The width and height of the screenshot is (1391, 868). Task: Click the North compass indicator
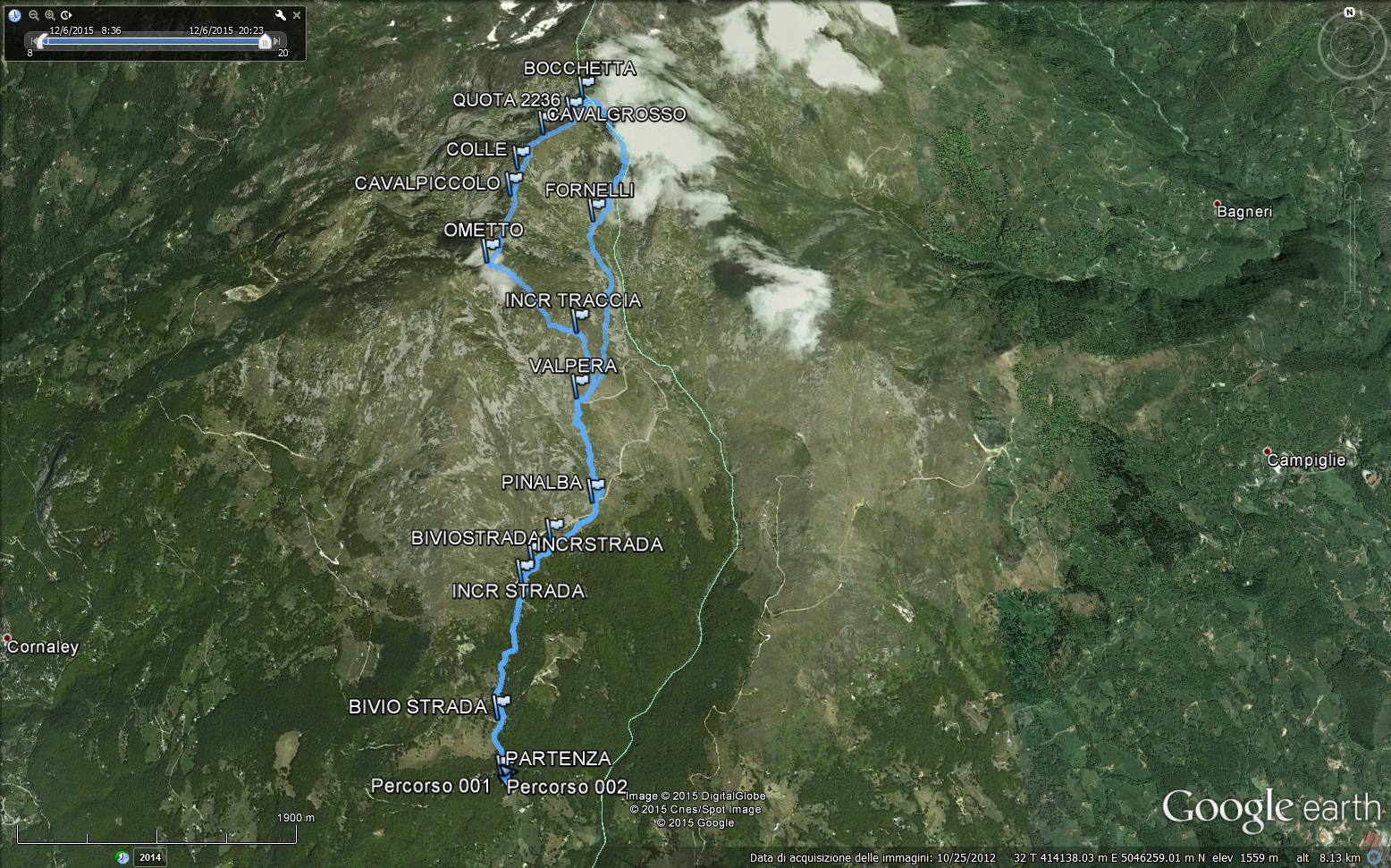click(1351, 13)
